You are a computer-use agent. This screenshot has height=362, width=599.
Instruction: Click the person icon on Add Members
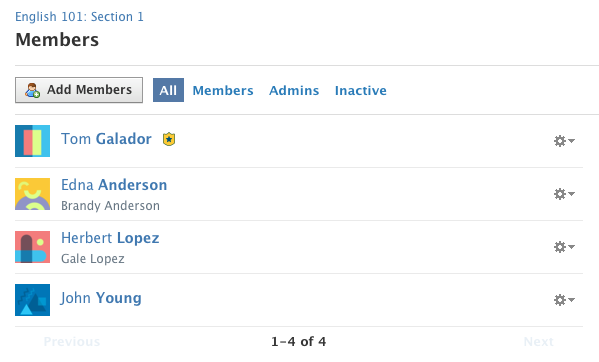[32, 90]
